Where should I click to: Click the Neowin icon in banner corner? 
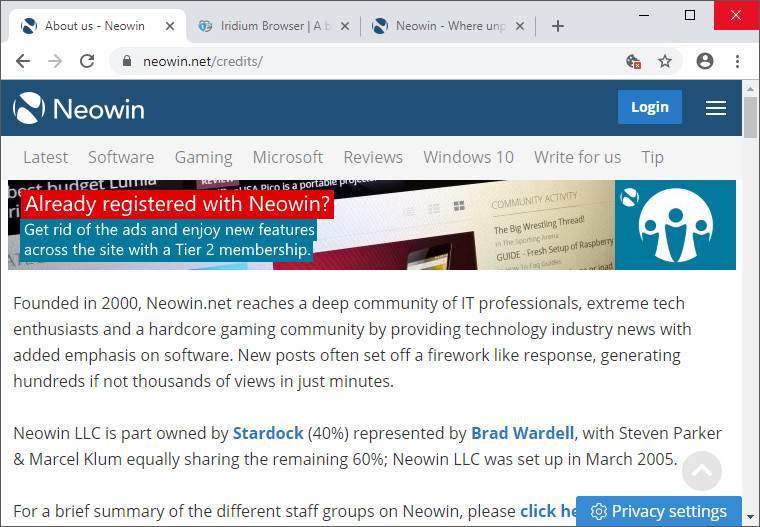(x=629, y=197)
